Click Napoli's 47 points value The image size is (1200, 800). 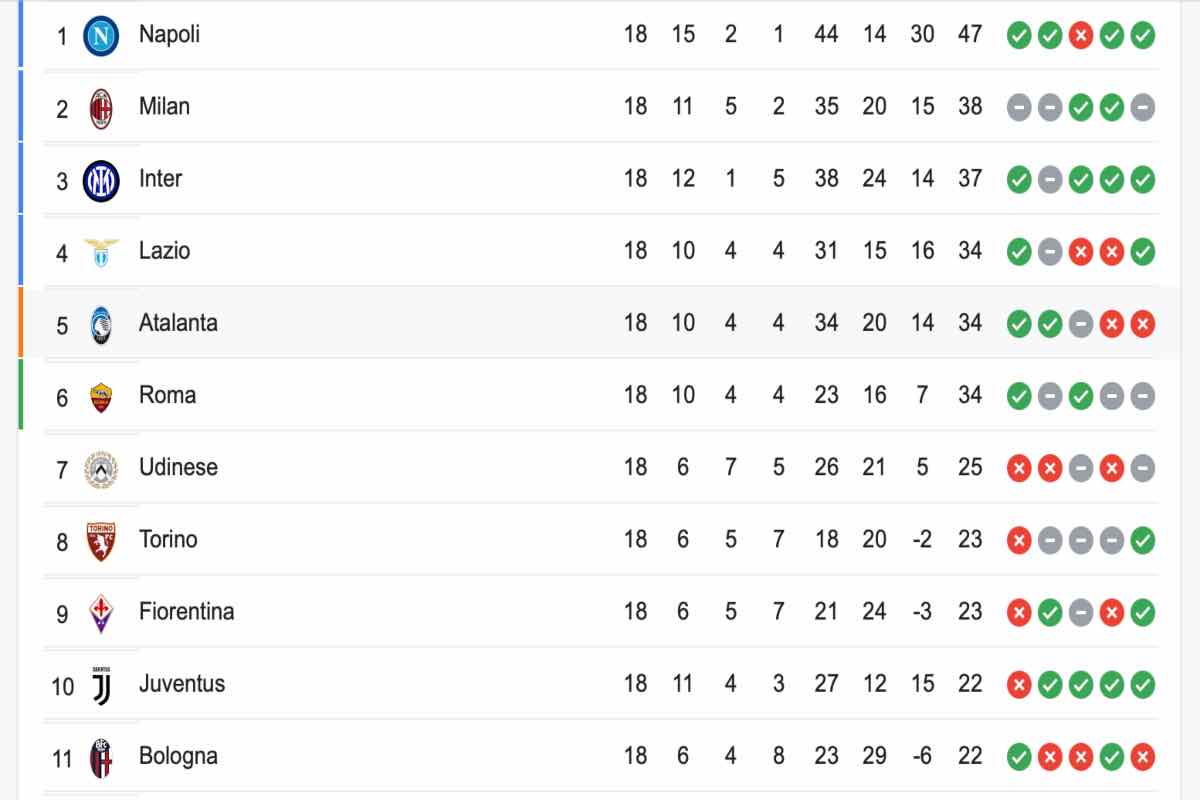point(970,34)
